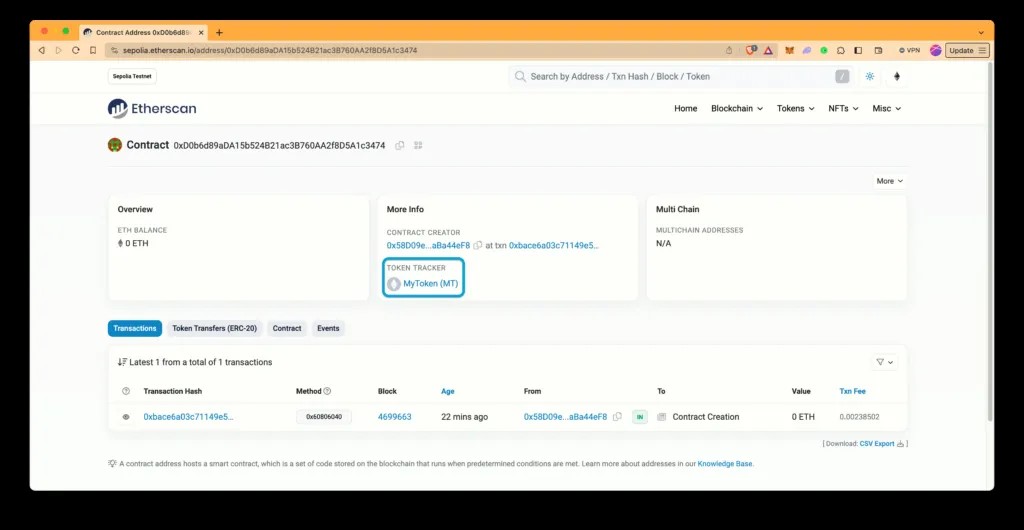The image size is (1024, 530).
Task: Copy the From address in the transaction row
Action: coord(617,416)
